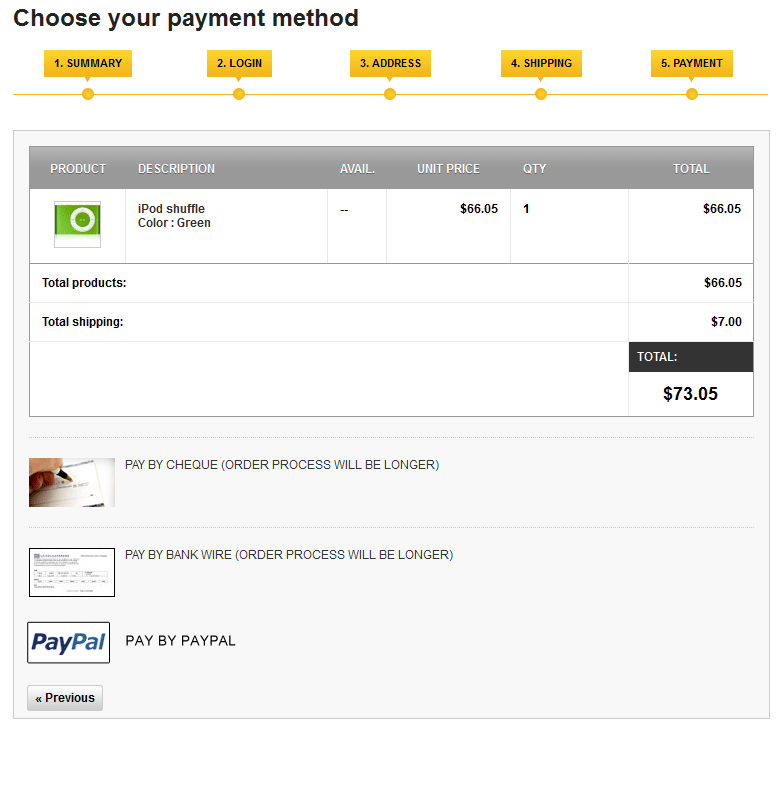The image size is (784, 789).
Task: Click the PayPal logo icon
Action: point(68,642)
